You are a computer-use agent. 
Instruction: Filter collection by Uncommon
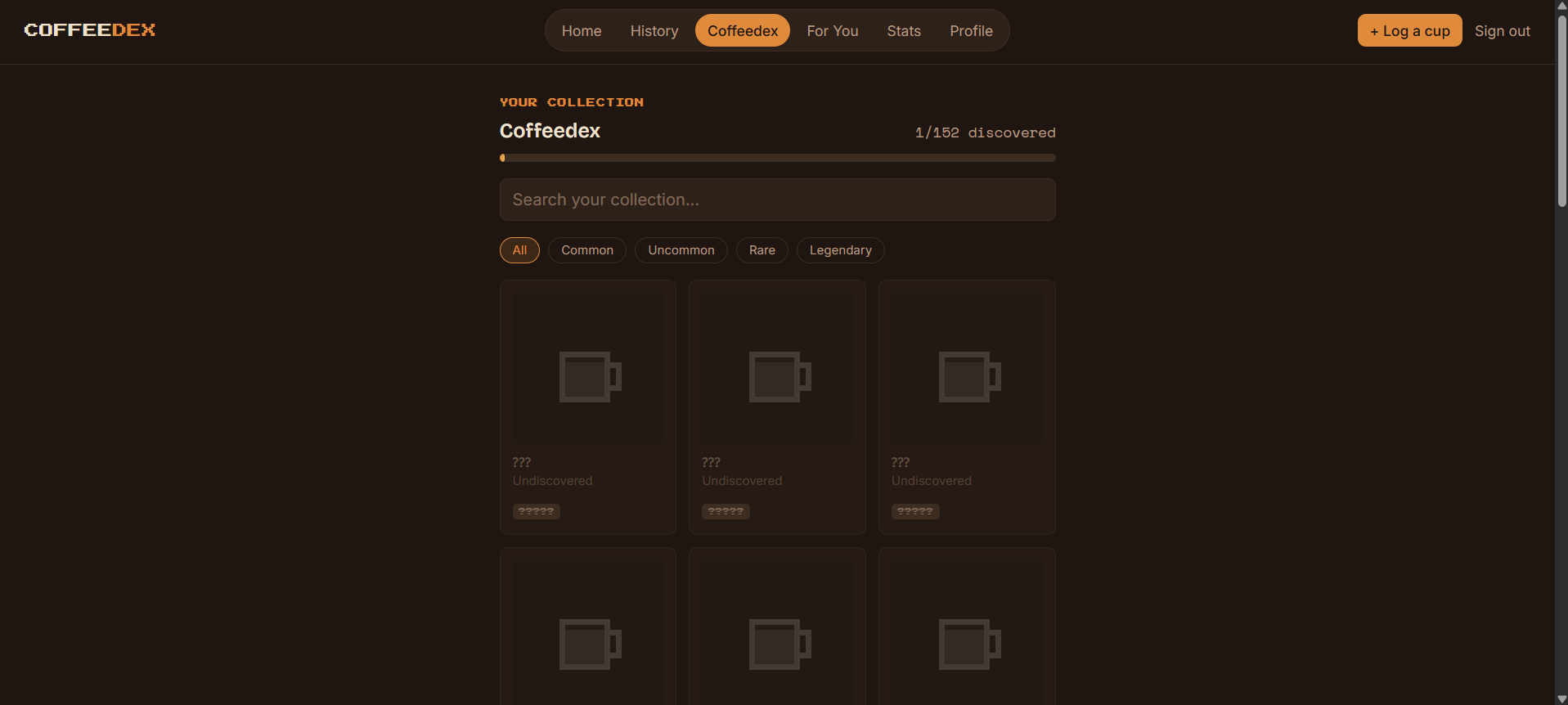point(681,250)
